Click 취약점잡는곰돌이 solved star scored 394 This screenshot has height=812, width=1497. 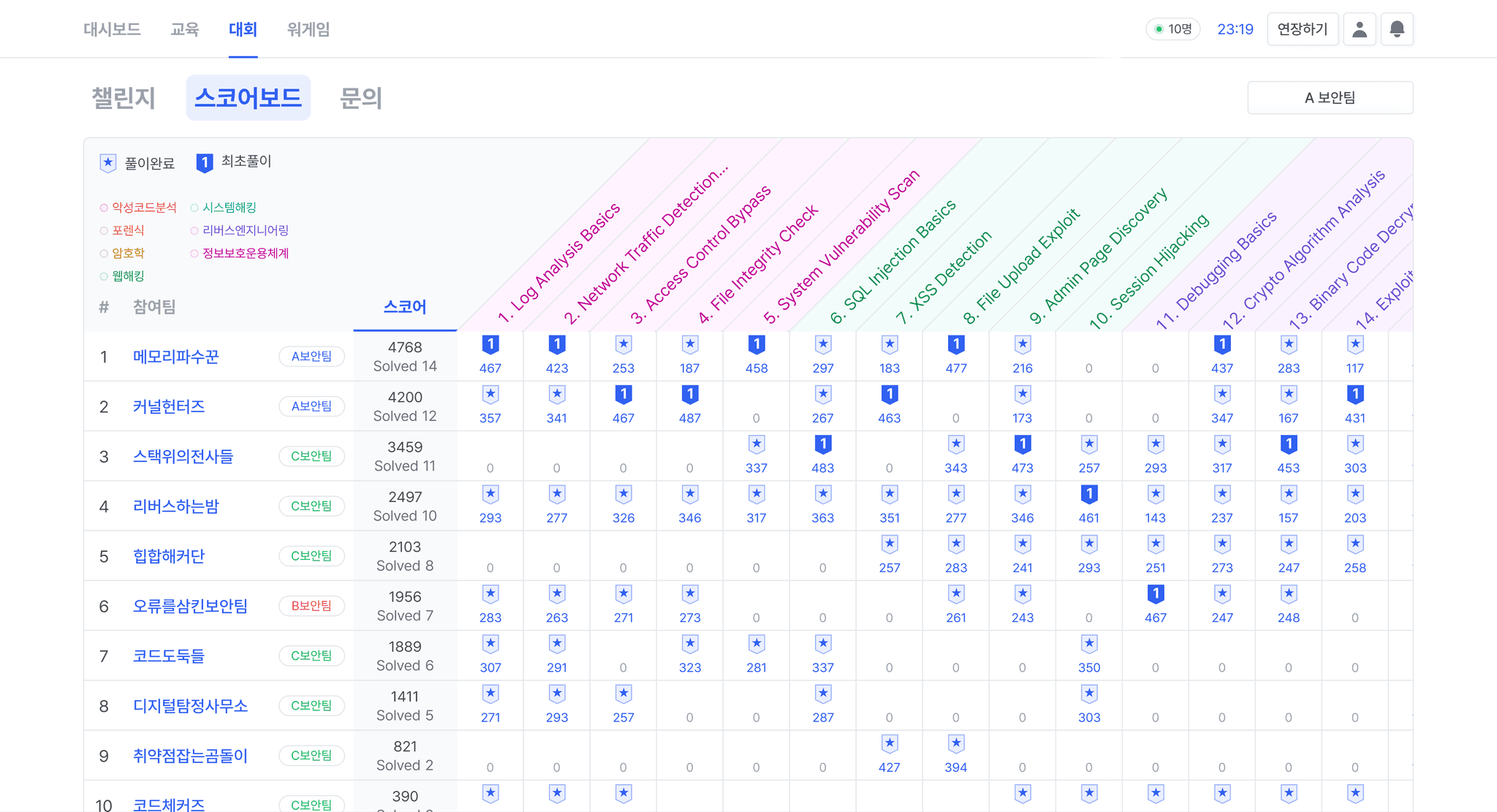(x=956, y=744)
